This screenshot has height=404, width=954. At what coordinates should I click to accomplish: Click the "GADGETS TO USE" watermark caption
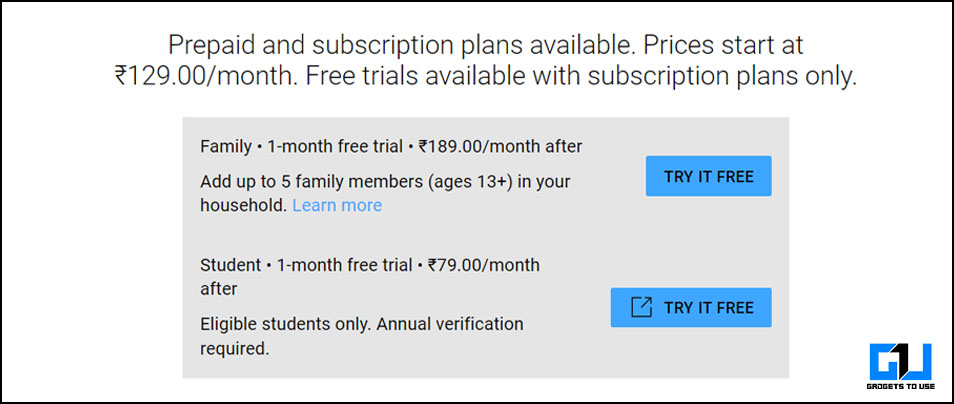(x=900, y=386)
